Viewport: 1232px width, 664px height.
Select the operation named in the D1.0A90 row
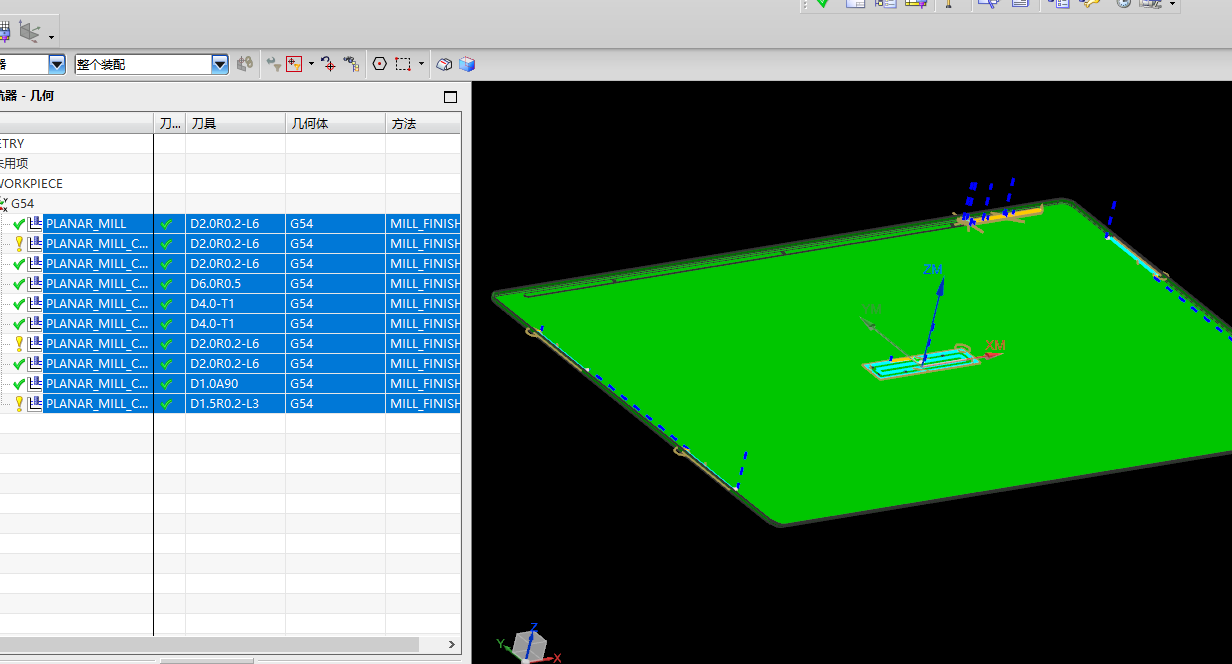pos(97,384)
